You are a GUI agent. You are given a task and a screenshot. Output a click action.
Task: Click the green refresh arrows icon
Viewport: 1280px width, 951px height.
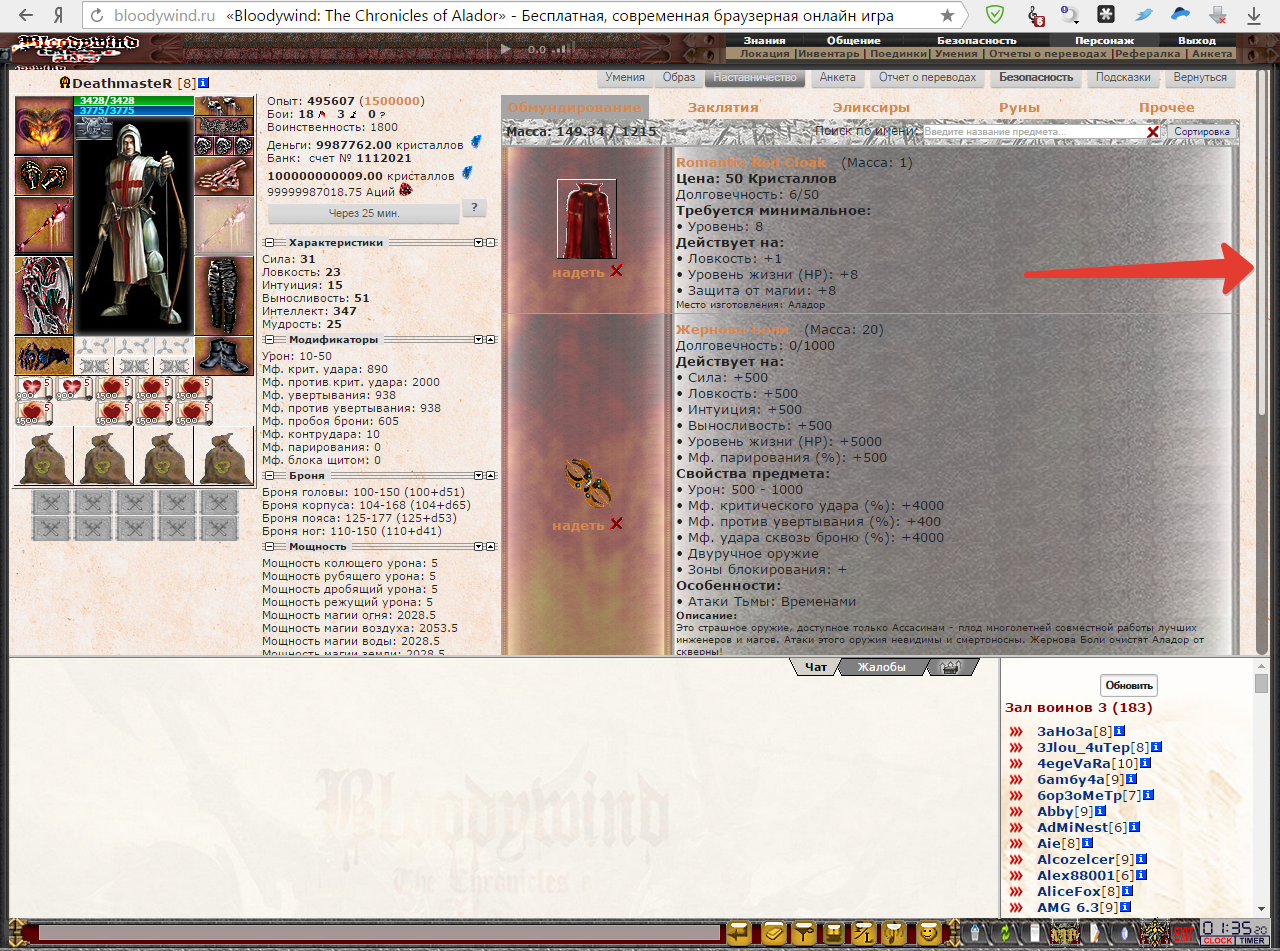(x=1007, y=934)
